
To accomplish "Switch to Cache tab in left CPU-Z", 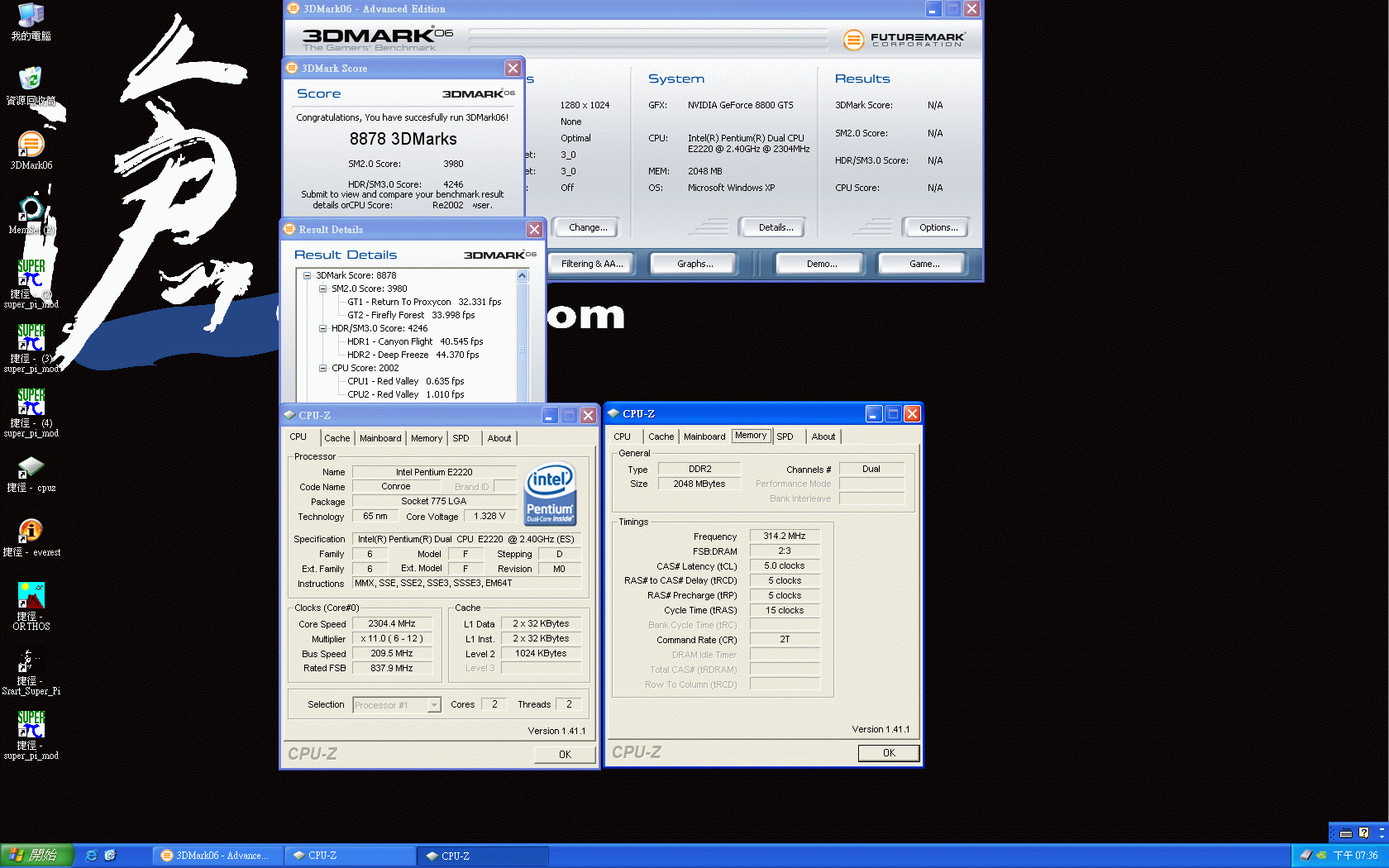I will click(x=337, y=438).
